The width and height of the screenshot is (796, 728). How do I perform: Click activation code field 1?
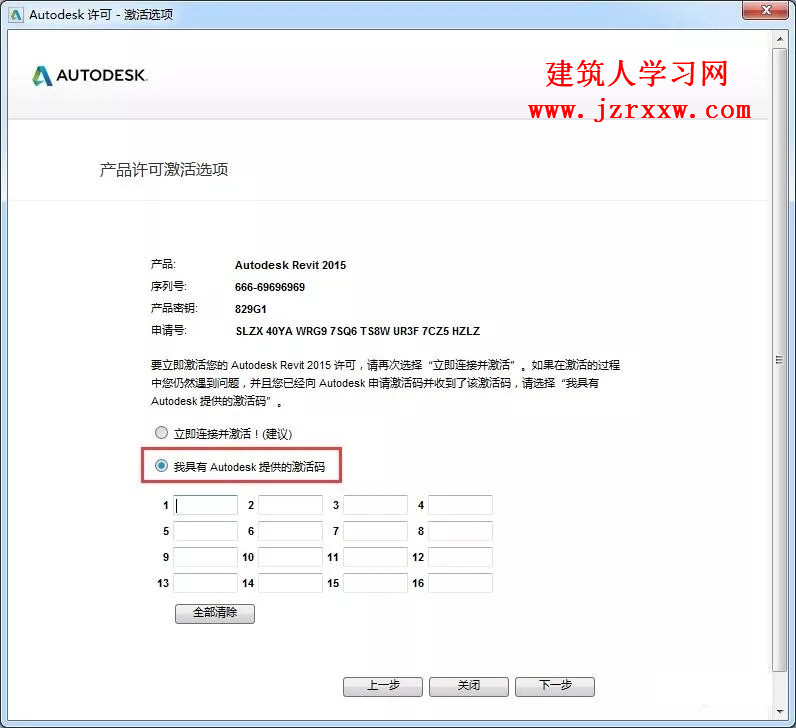coord(206,505)
